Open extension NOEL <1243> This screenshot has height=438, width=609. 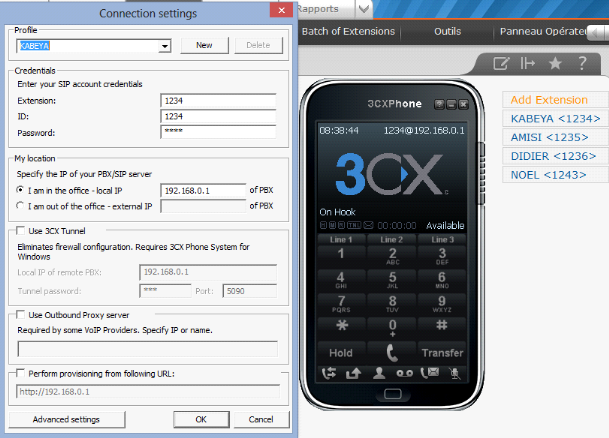coord(548,175)
